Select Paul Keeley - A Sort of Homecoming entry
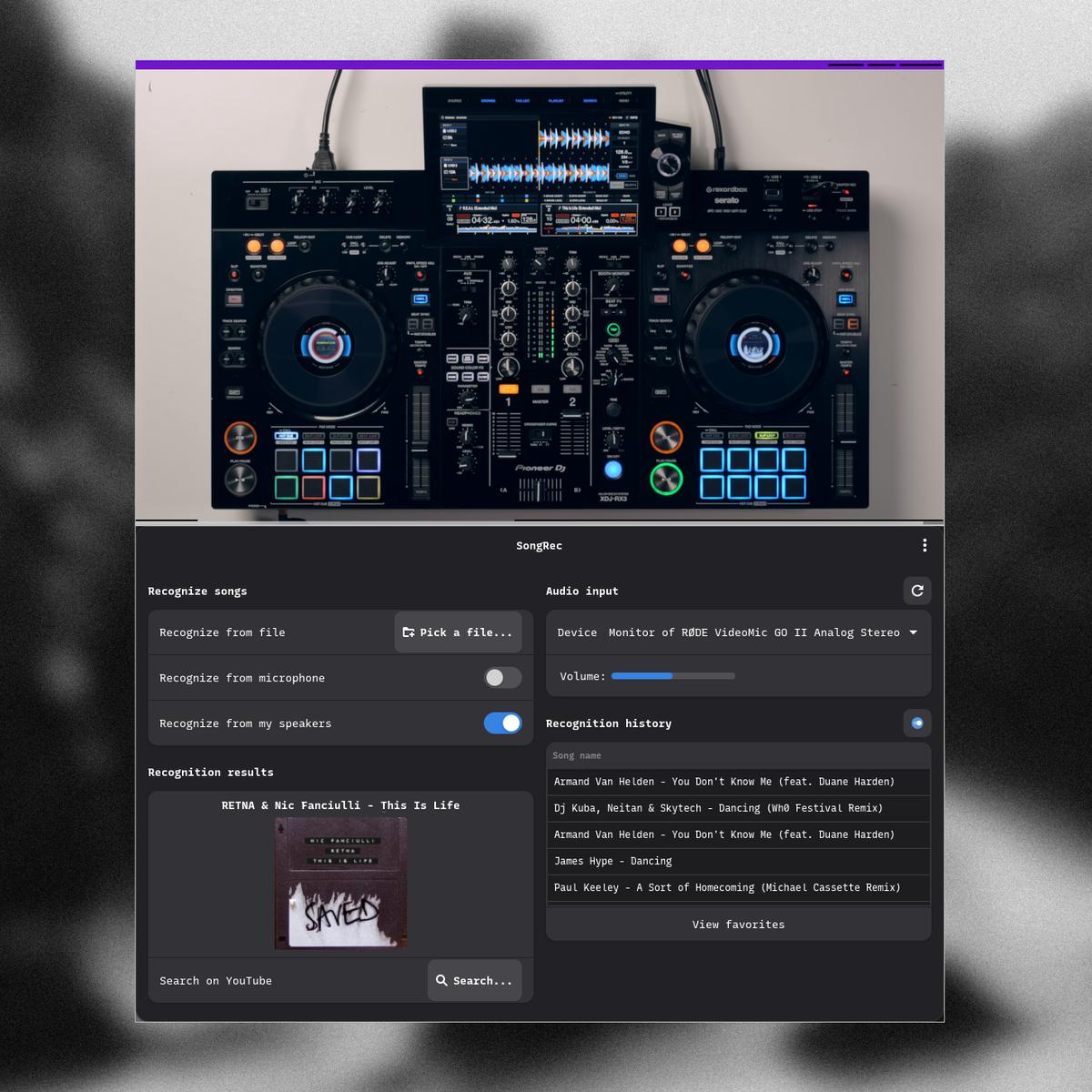Image resolution: width=1092 pixels, height=1092 pixels. pos(726,887)
